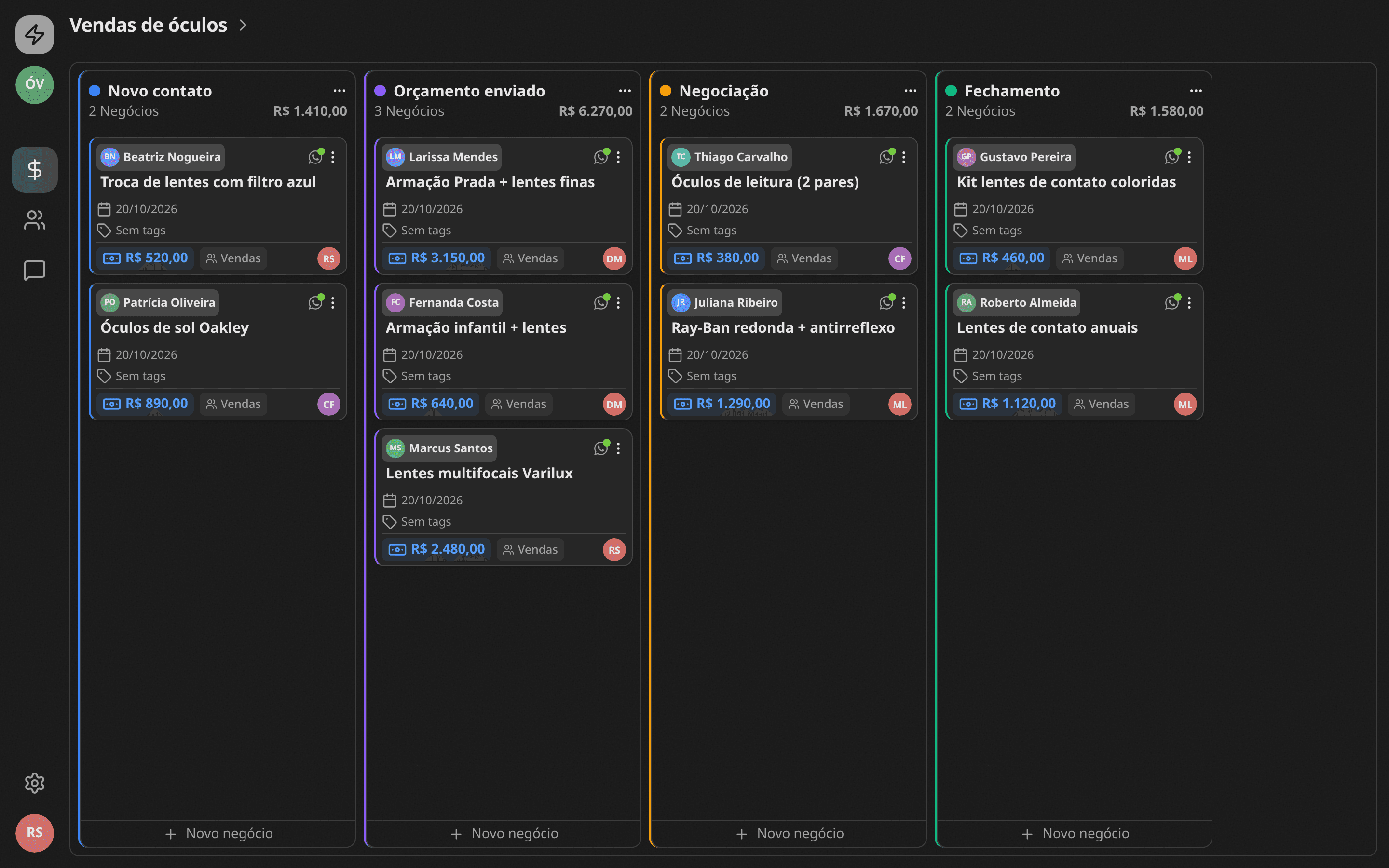Open the dollar sign deals section
Viewport: 1389px width, 868px height.
click(x=34, y=169)
